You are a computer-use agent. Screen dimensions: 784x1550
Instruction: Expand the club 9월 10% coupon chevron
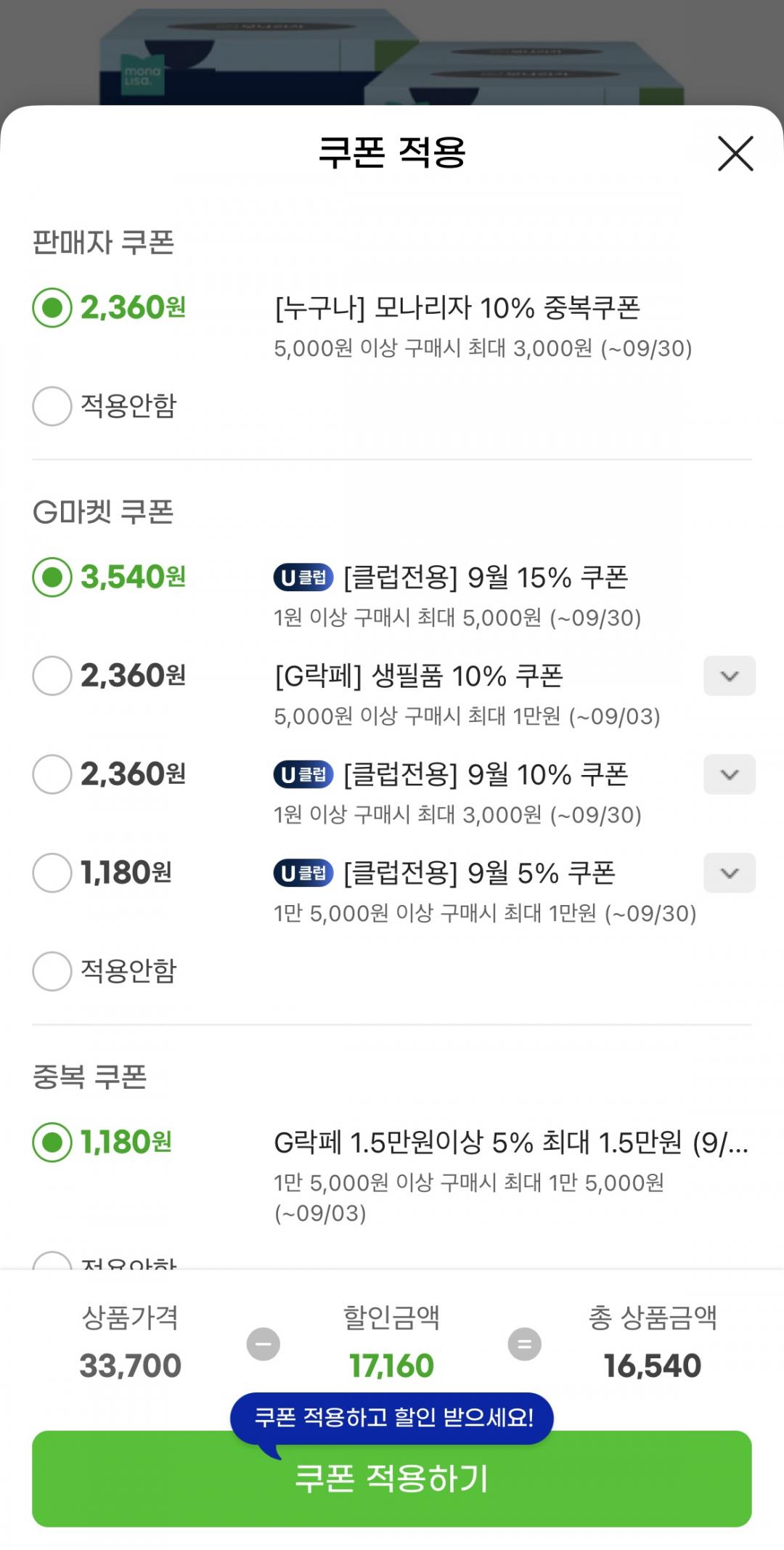pos(729,774)
